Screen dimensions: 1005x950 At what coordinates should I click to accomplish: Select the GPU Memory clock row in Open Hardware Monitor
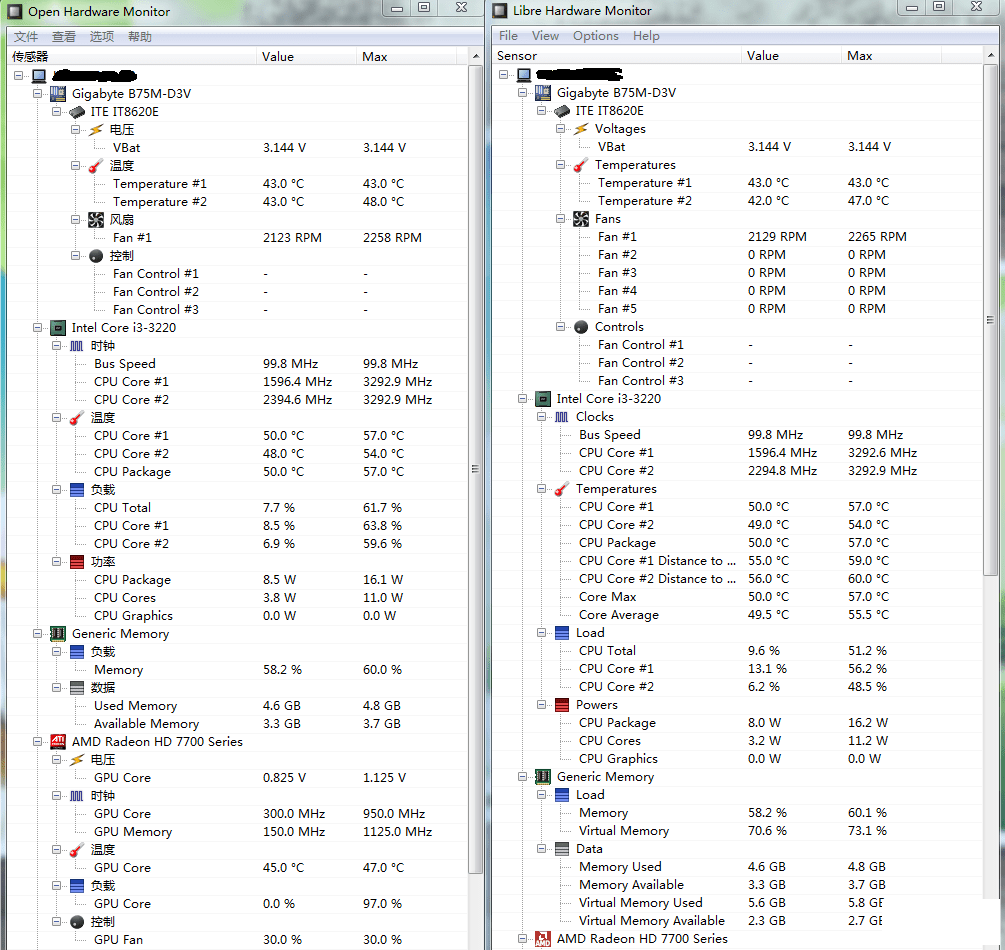(x=238, y=831)
